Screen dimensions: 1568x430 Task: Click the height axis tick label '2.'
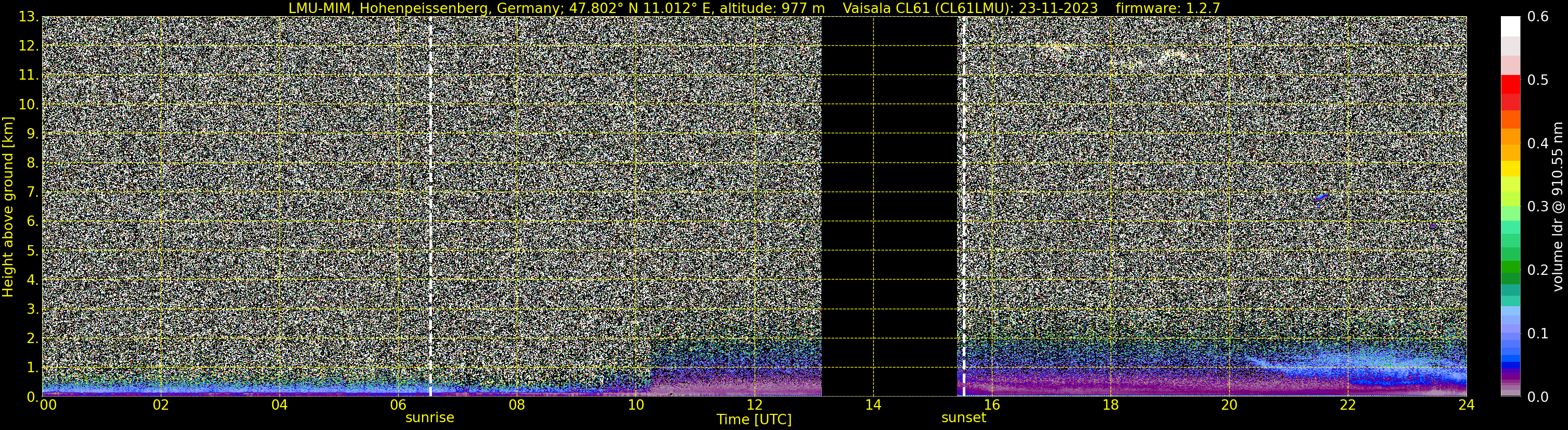coord(32,338)
